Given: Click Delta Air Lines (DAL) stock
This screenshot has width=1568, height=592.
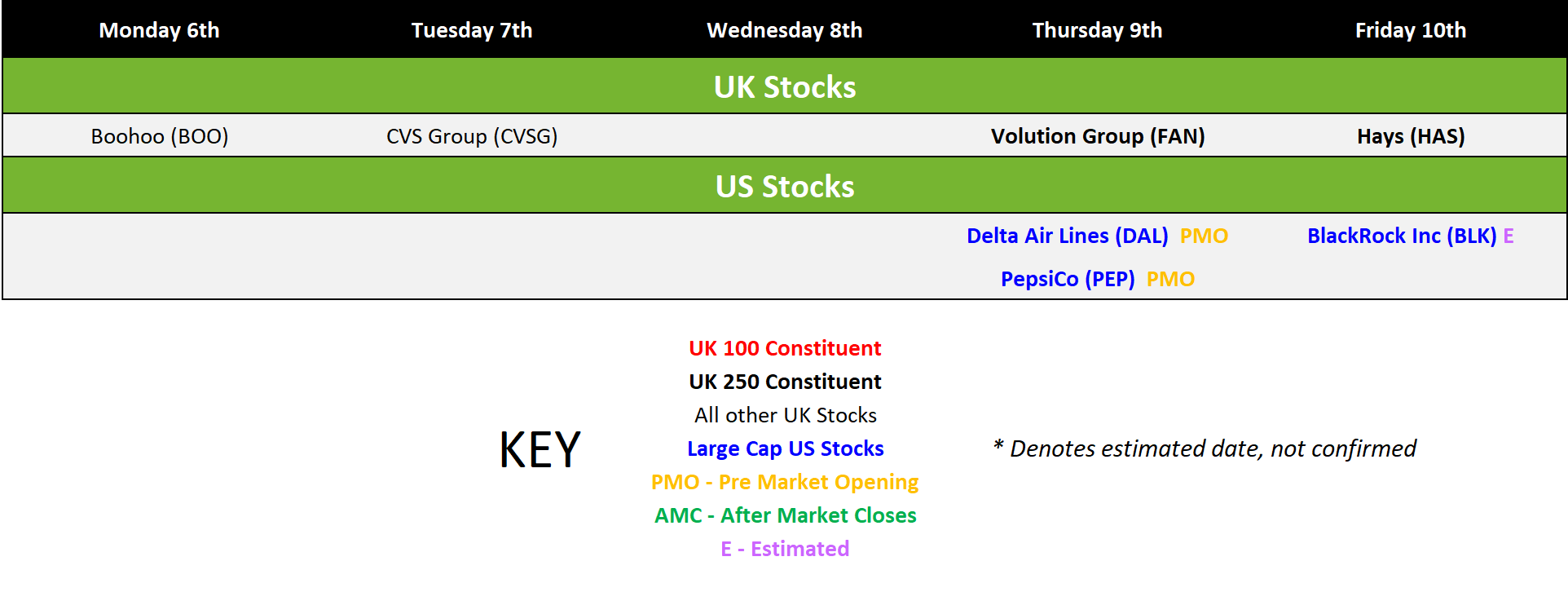Looking at the screenshot, I should point(1067,236).
